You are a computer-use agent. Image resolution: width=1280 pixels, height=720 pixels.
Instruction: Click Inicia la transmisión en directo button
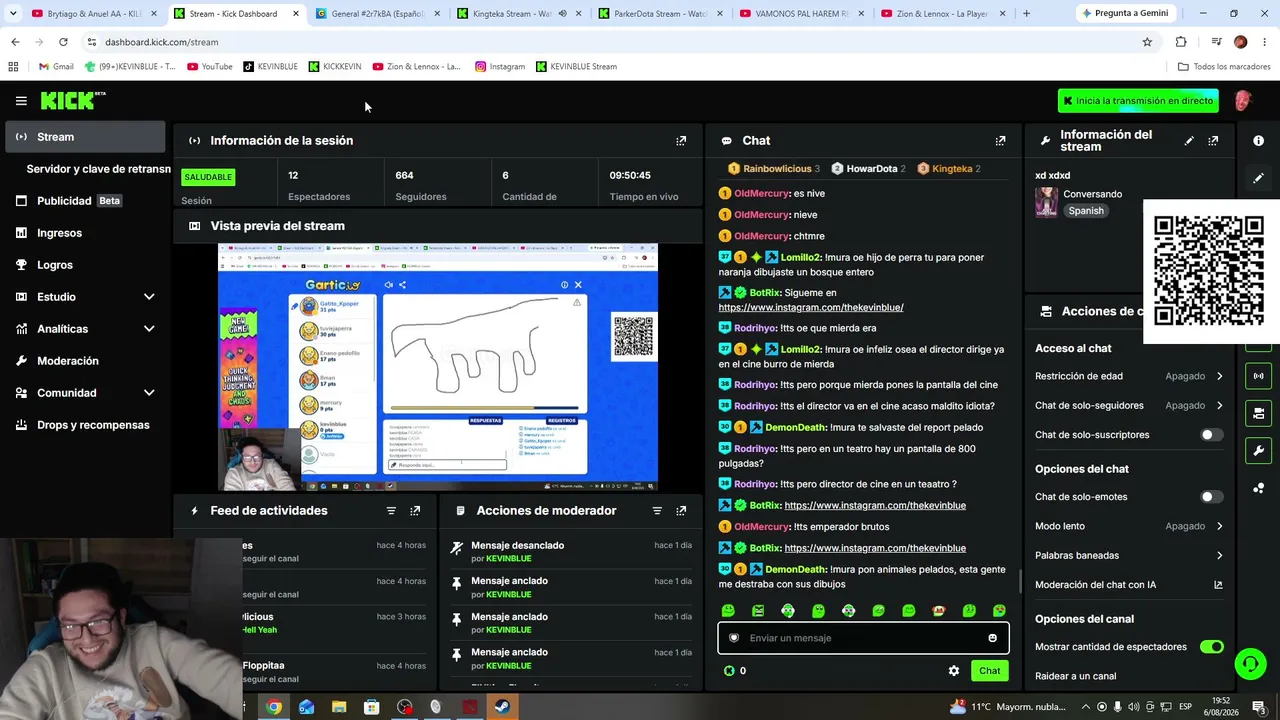[1138, 101]
